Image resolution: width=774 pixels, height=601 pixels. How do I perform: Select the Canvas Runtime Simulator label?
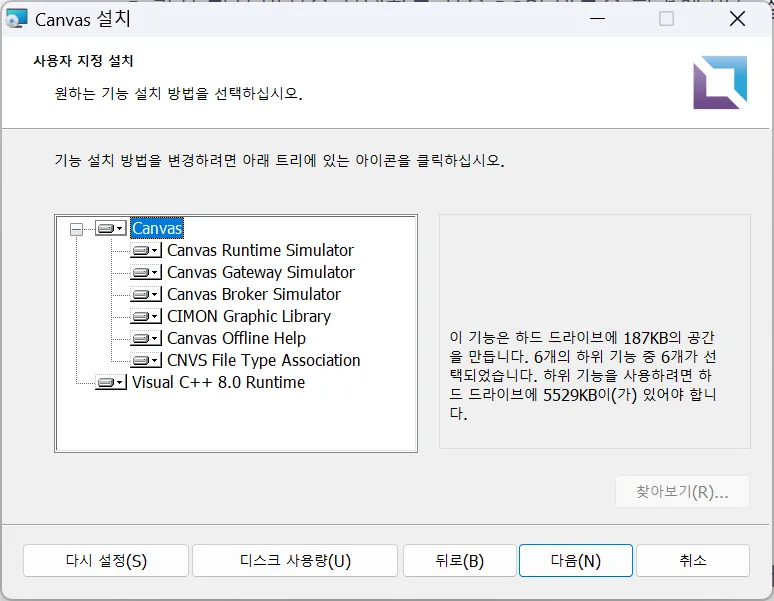click(x=260, y=251)
